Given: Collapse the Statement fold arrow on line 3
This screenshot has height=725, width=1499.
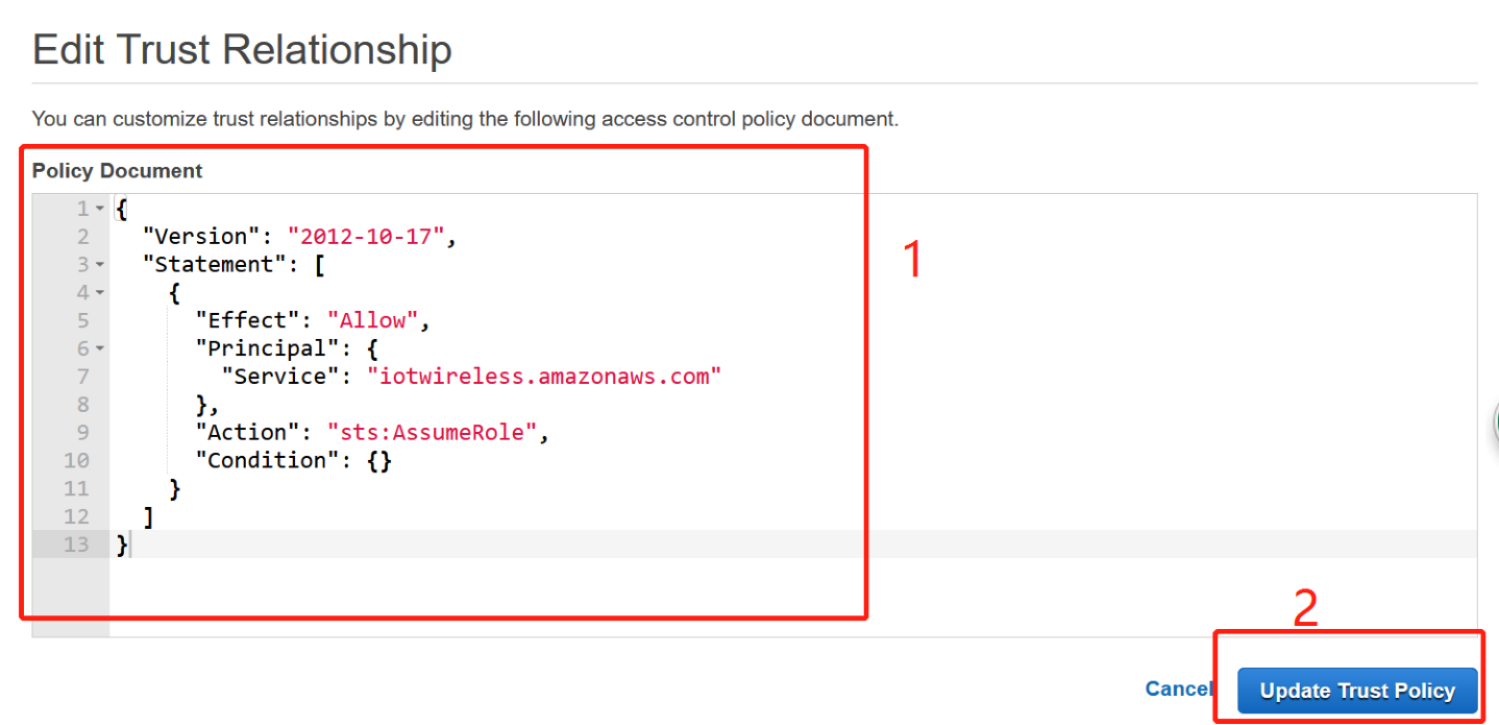Looking at the screenshot, I should coord(99,265).
